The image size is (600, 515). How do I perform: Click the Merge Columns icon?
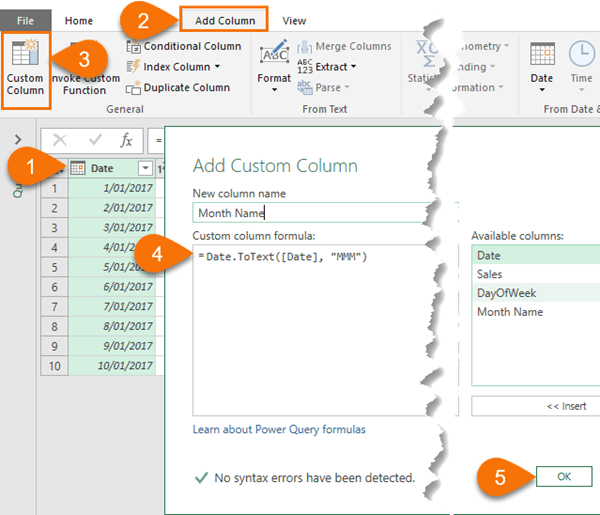(x=305, y=47)
